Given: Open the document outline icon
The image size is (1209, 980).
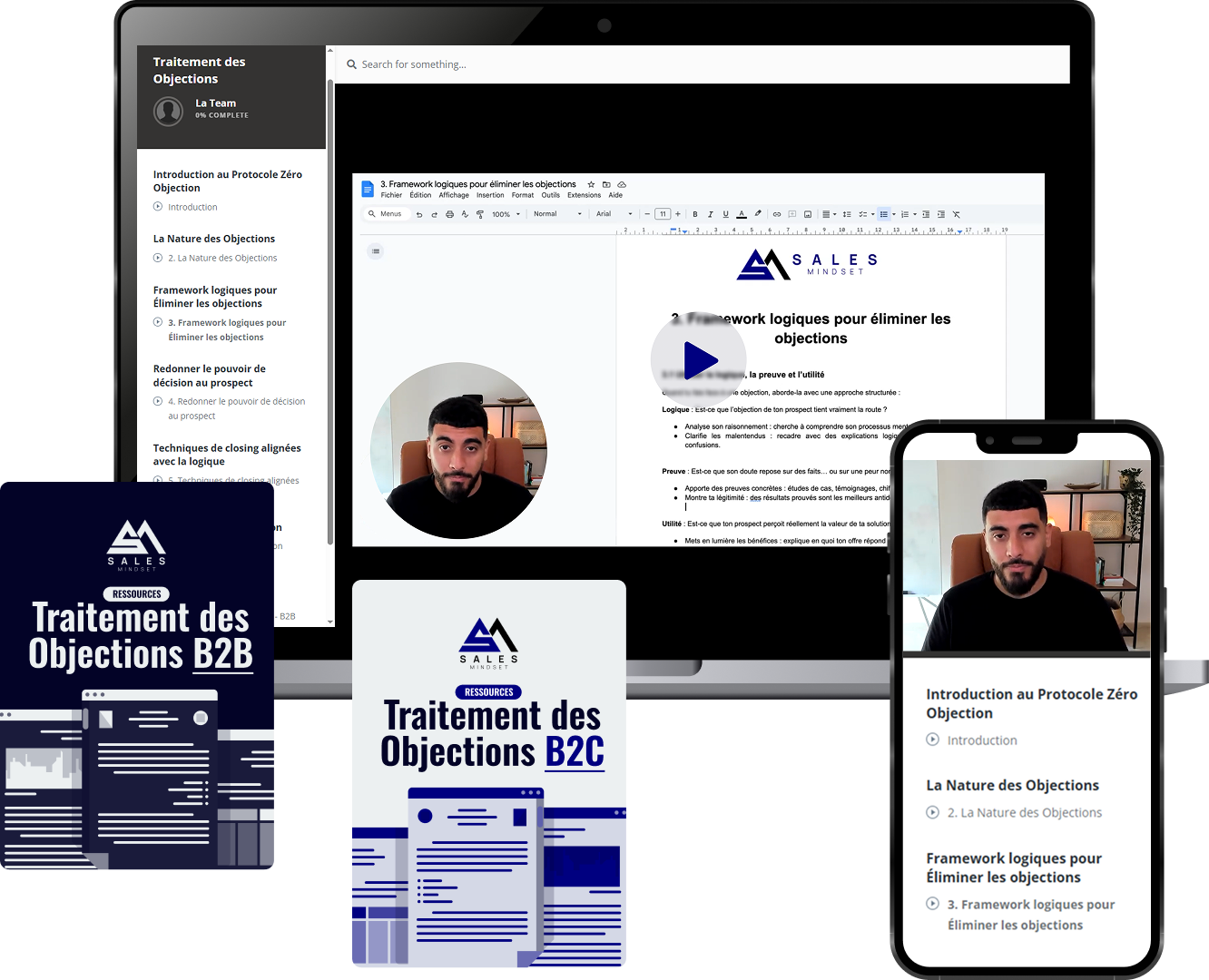Looking at the screenshot, I should click(x=376, y=251).
